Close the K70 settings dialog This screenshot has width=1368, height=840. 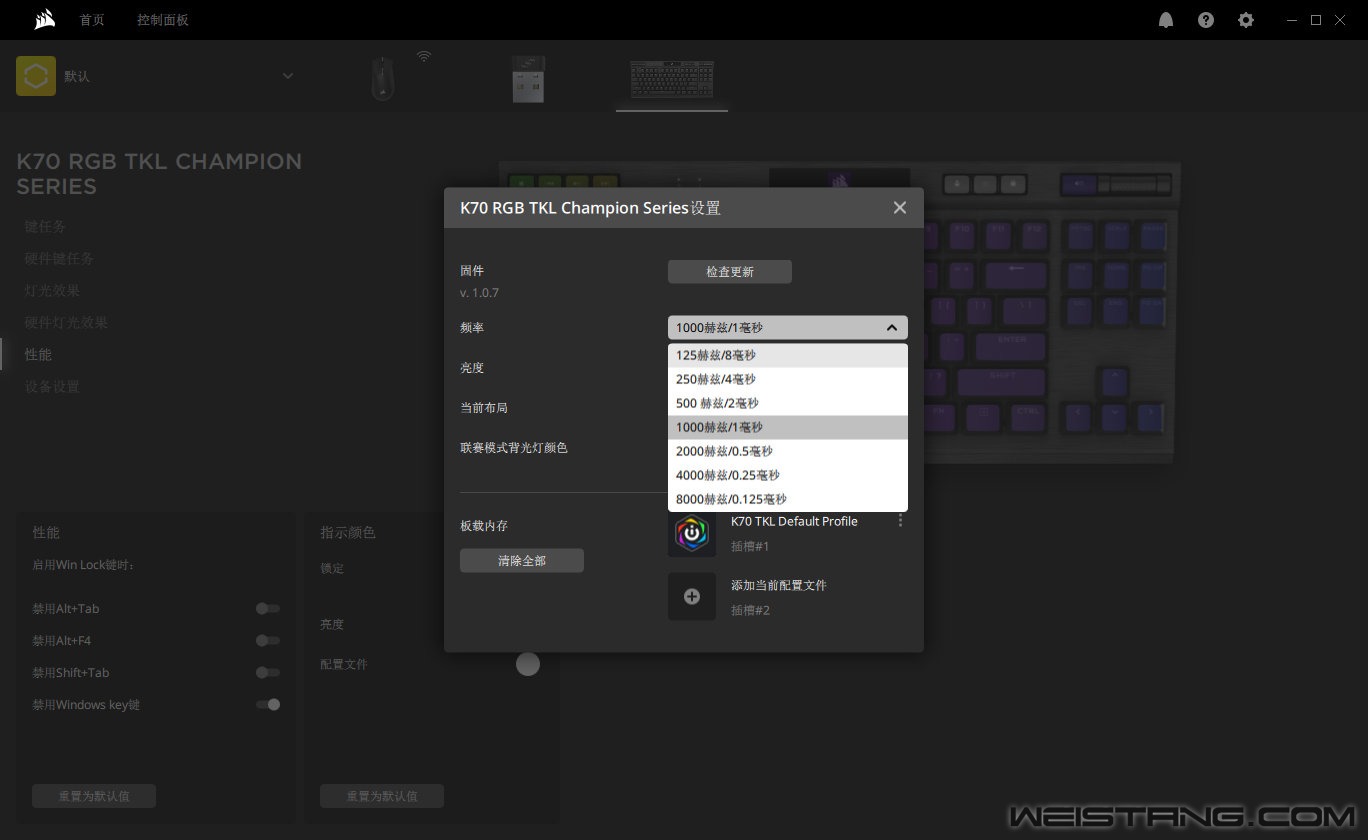coord(900,207)
